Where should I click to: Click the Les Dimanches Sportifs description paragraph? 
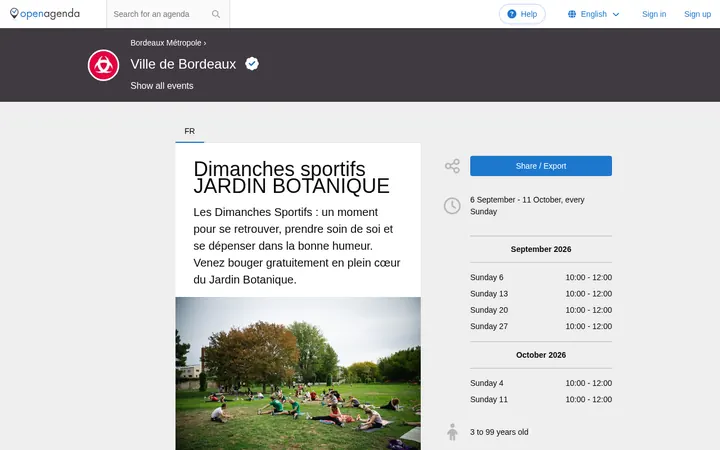pos(297,246)
